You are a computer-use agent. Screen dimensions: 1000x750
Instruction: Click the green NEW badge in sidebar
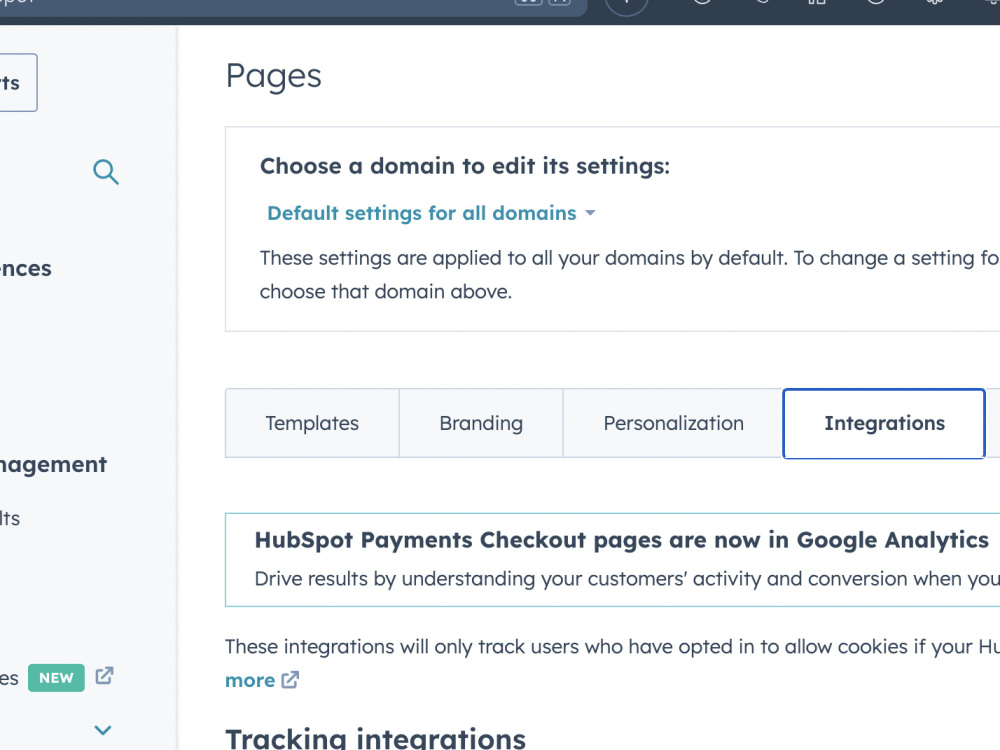pyautogui.click(x=56, y=678)
